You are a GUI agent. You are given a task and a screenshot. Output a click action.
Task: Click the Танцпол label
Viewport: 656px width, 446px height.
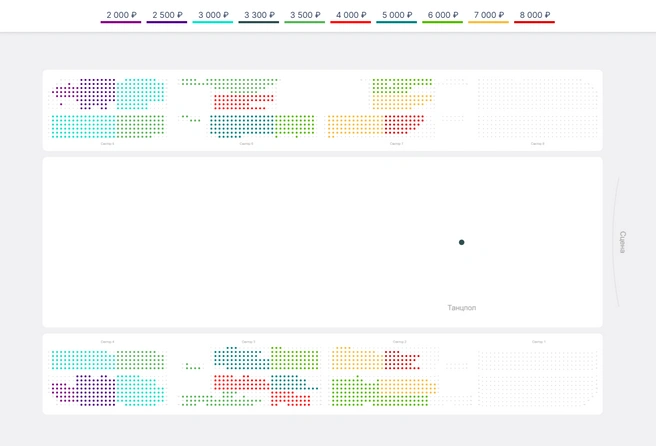[x=462, y=308]
